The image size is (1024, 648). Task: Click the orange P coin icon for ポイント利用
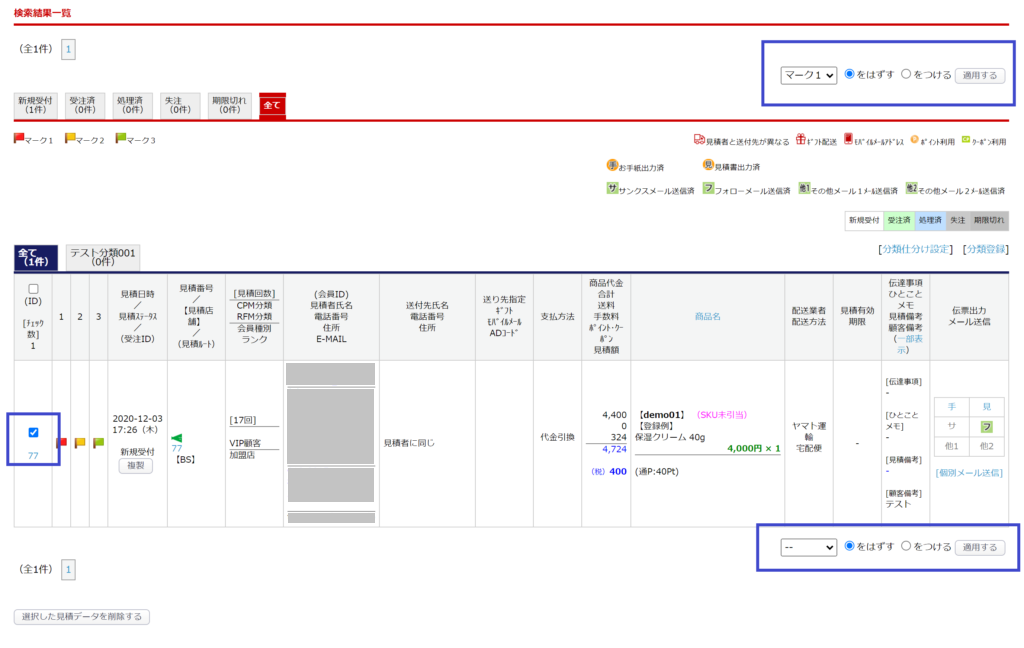click(x=914, y=140)
